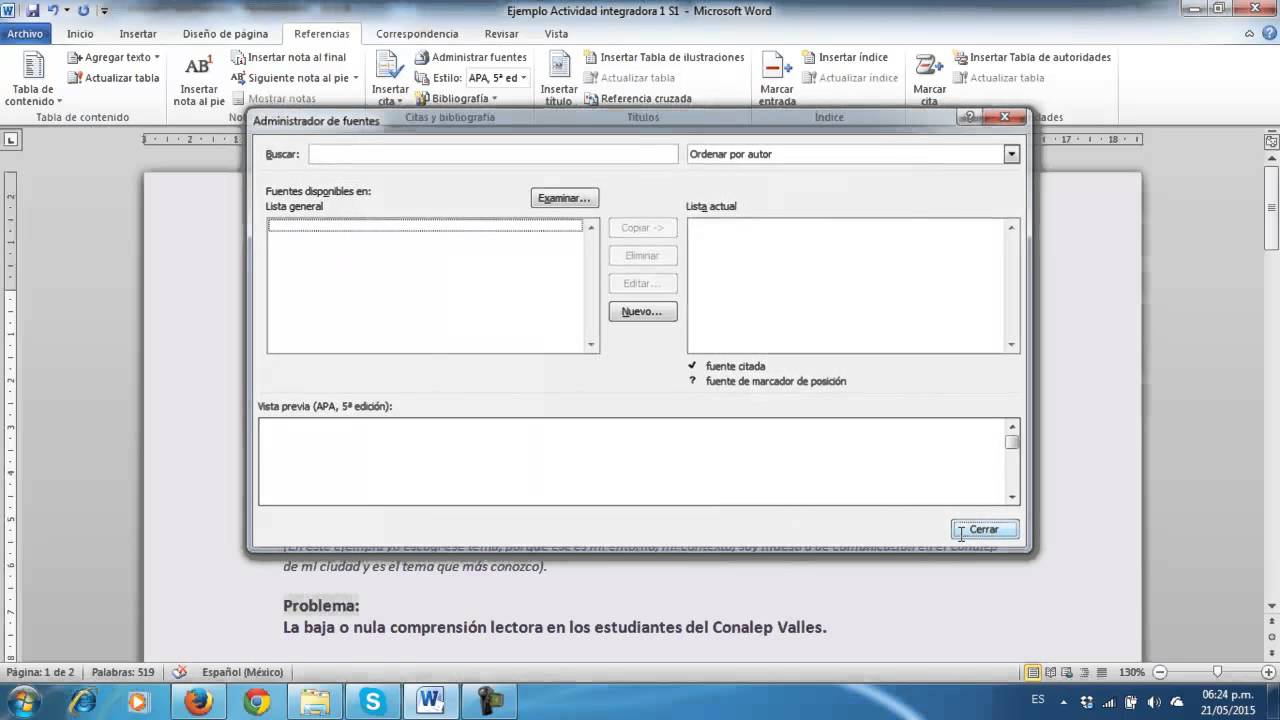Select Web Layout view icon
The height and width of the screenshot is (720, 1280).
point(1068,672)
